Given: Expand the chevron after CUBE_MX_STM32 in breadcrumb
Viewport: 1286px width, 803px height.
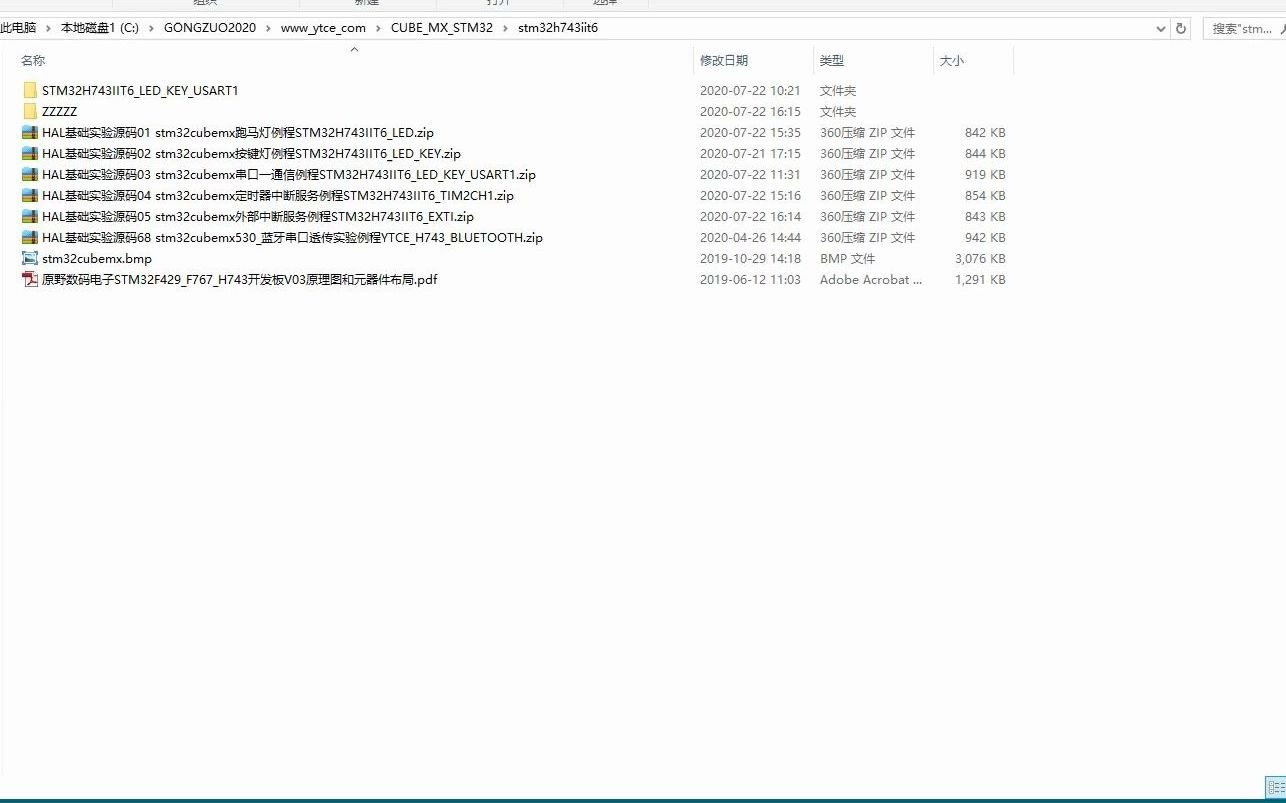Looking at the screenshot, I should point(505,28).
